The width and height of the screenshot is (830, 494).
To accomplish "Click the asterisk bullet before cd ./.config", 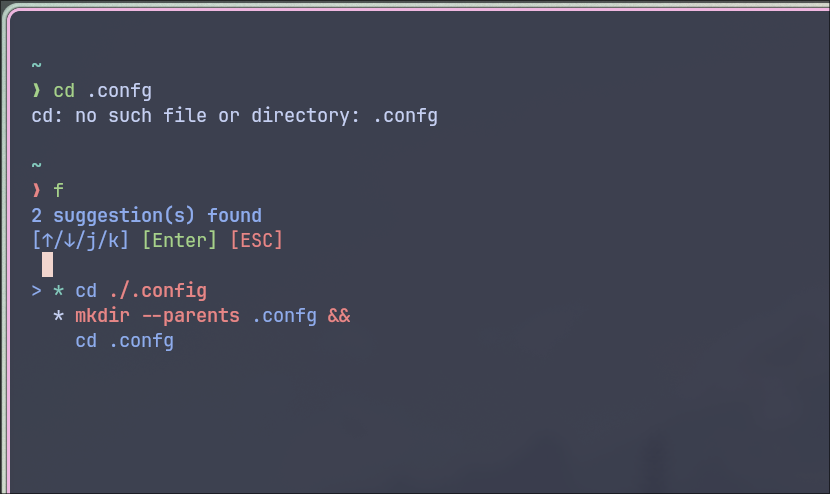I will [58, 291].
